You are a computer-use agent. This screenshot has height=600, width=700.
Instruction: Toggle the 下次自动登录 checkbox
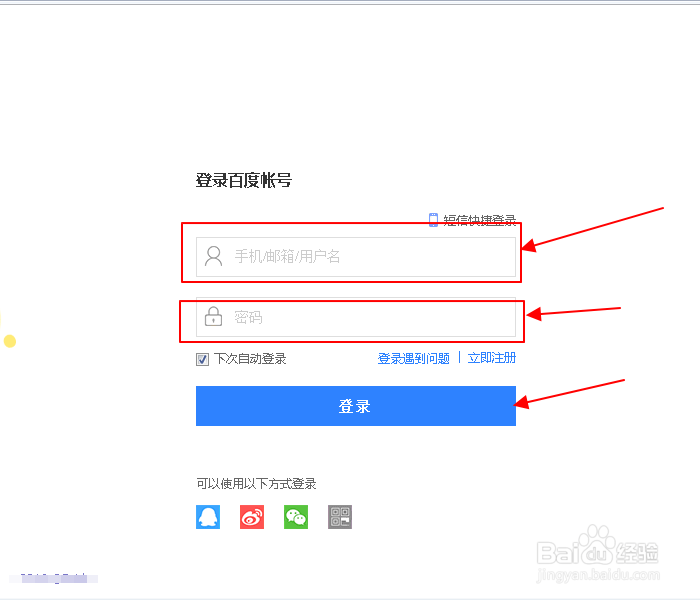tap(202, 359)
